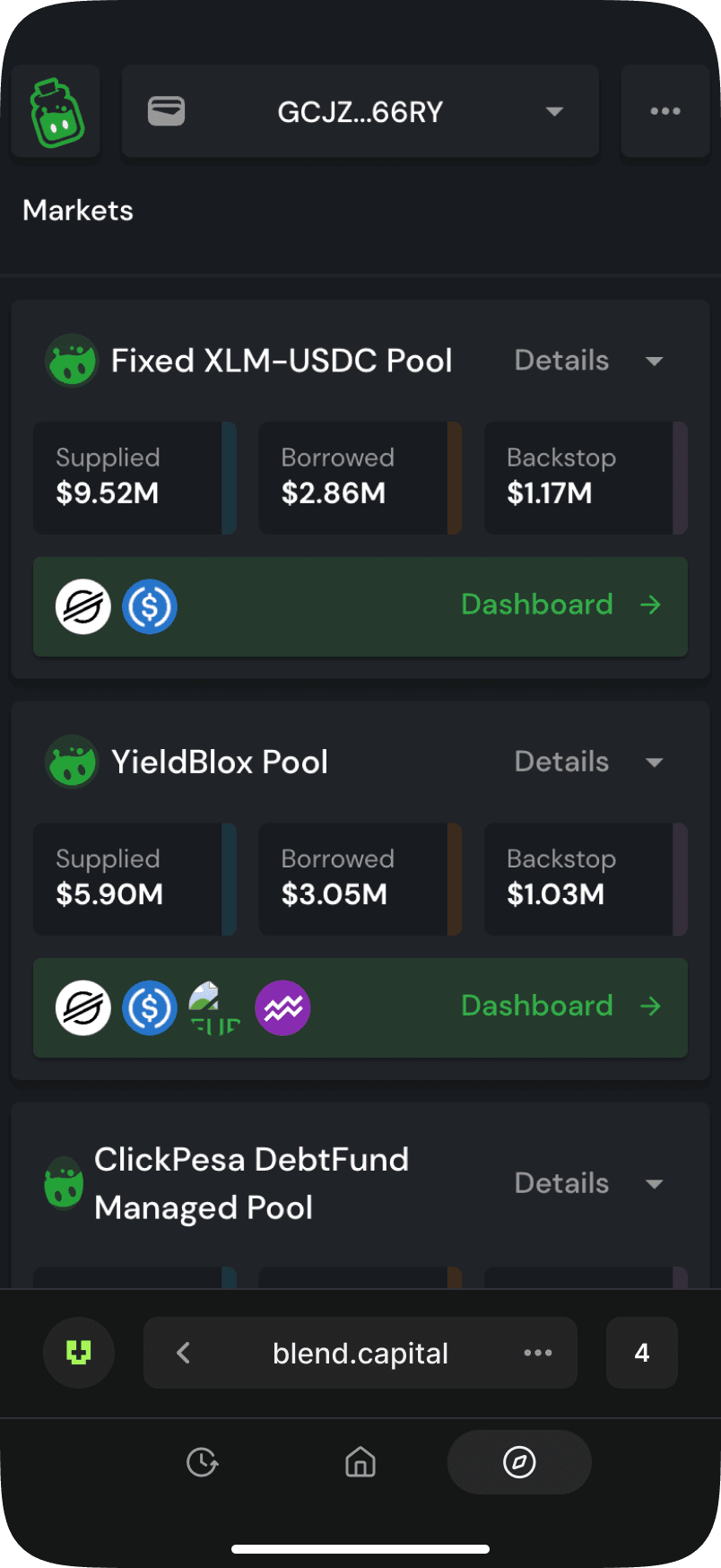The height and width of the screenshot is (1568, 721).
Task: Tap the Fixed XLM-USDC Pool Supplied card
Action: coord(134,477)
